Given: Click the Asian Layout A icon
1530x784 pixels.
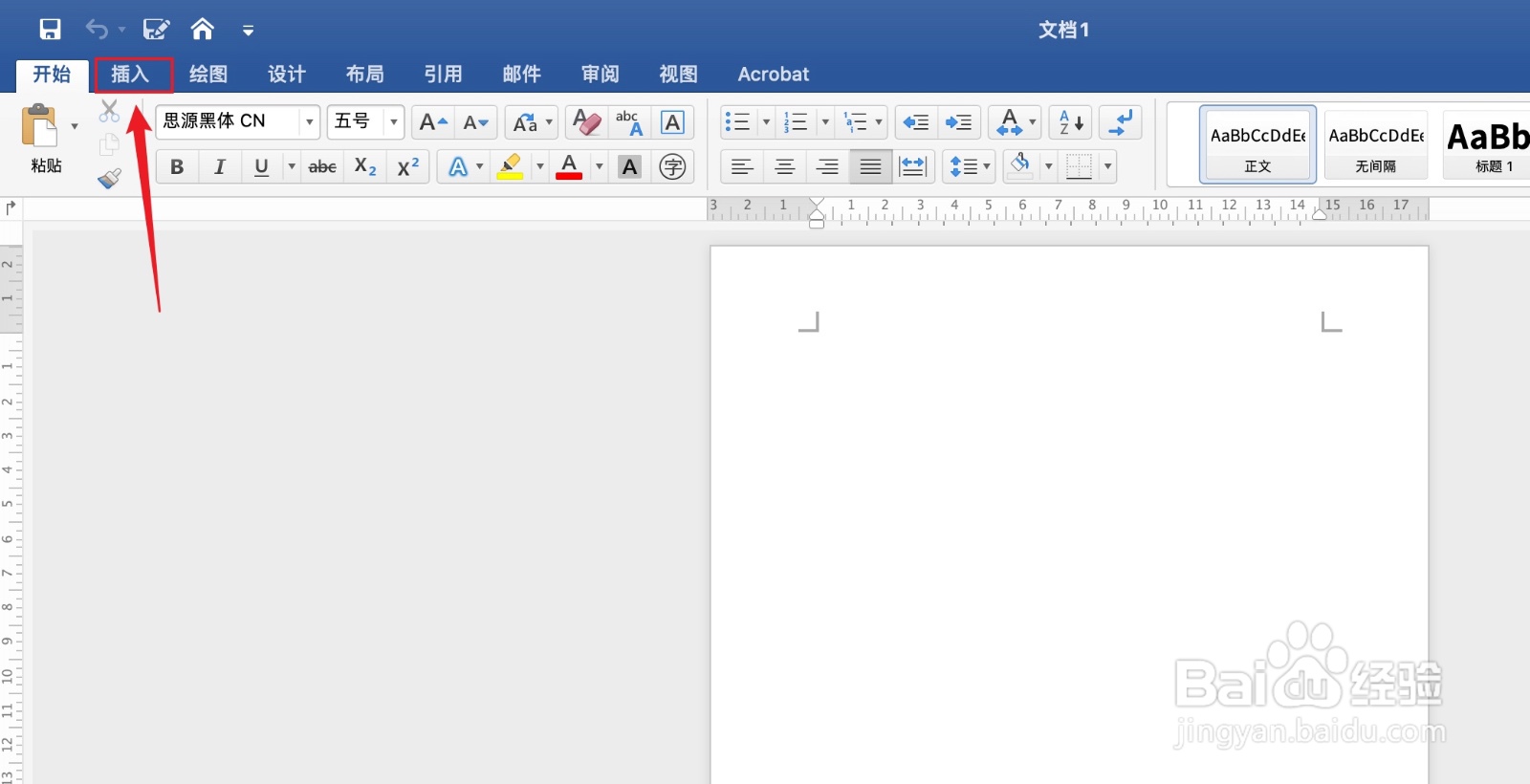Looking at the screenshot, I should (1009, 121).
